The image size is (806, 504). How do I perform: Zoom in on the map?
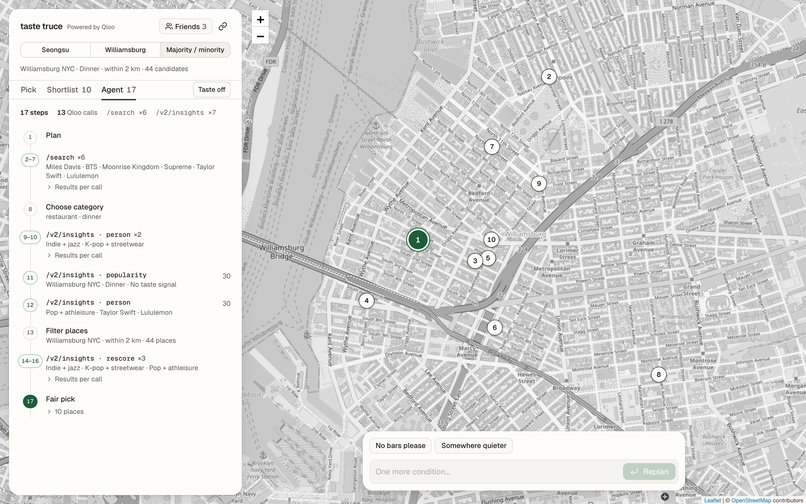coord(260,20)
